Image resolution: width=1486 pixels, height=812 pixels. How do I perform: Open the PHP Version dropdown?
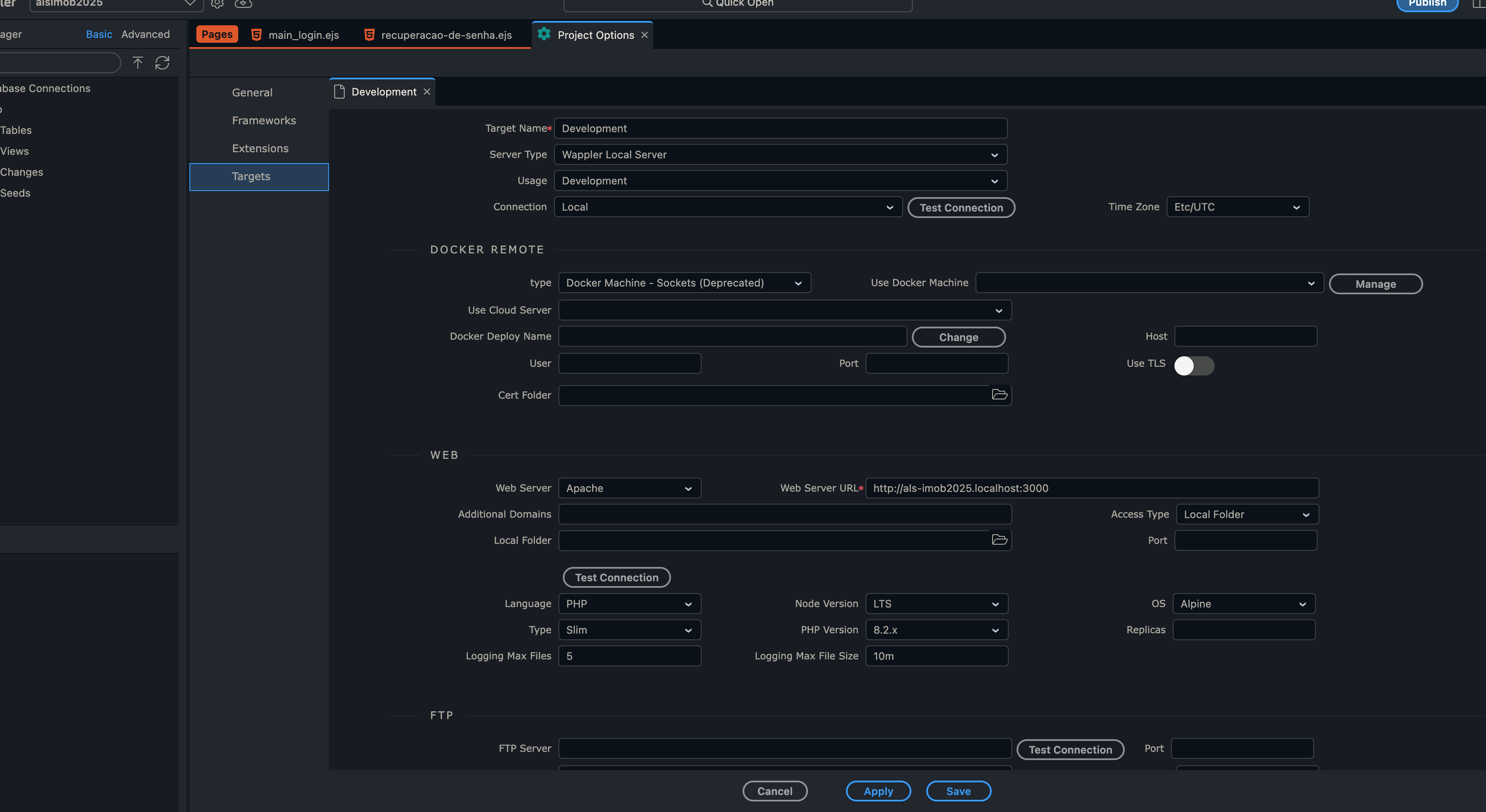[936, 630]
